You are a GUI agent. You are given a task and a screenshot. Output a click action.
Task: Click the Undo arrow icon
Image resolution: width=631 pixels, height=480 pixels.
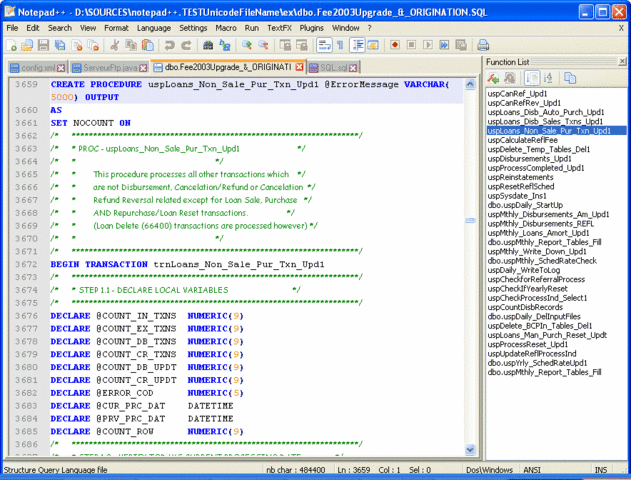[170, 45]
